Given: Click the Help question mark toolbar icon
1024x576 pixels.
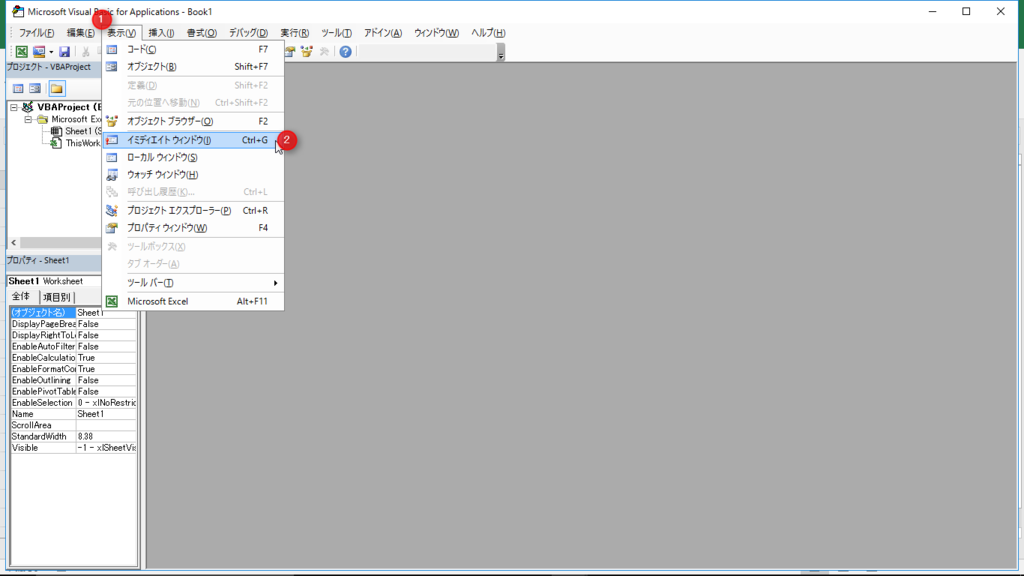Looking at the screenshot, I should [346, 51].
